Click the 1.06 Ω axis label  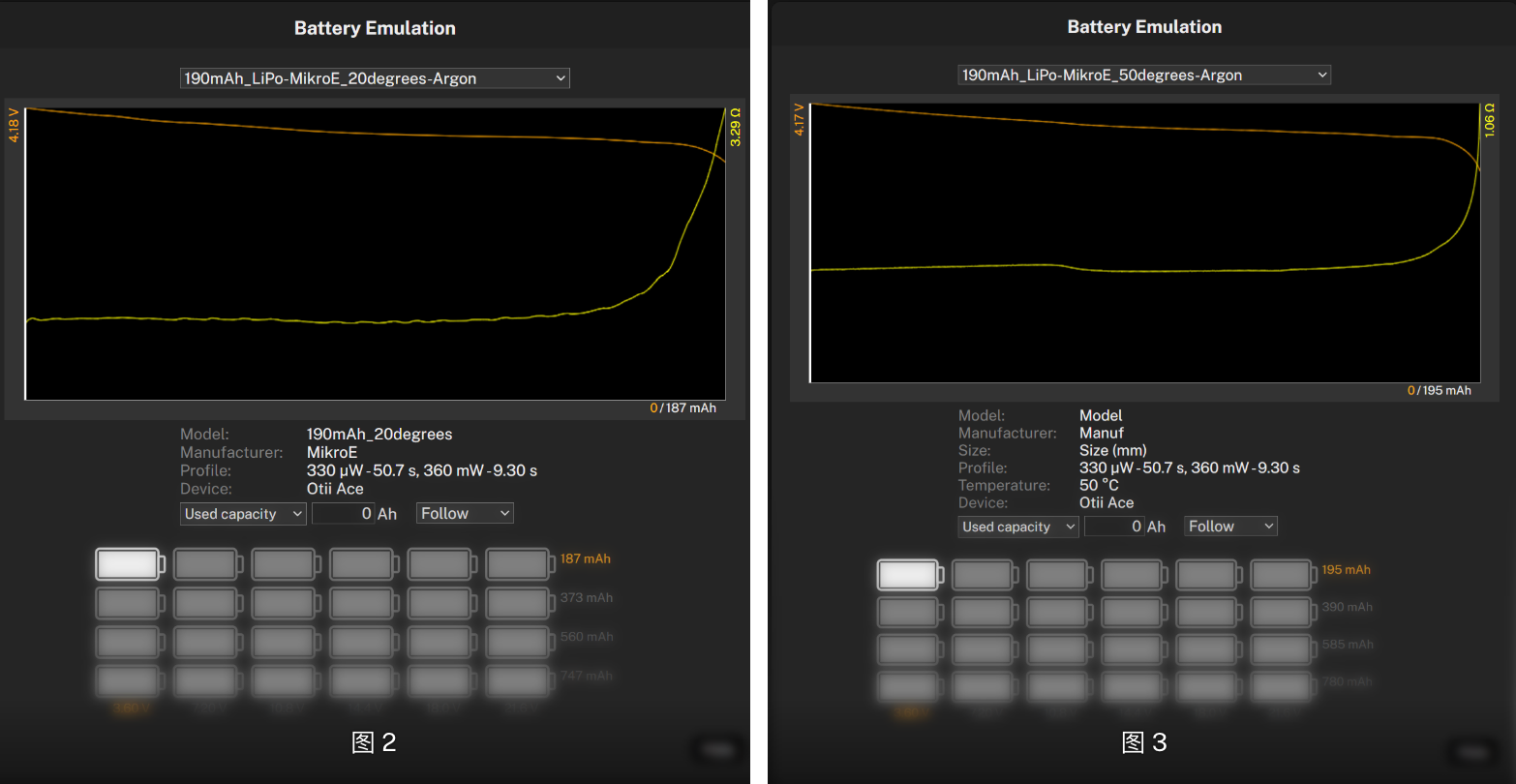(x=1490, y=120)
